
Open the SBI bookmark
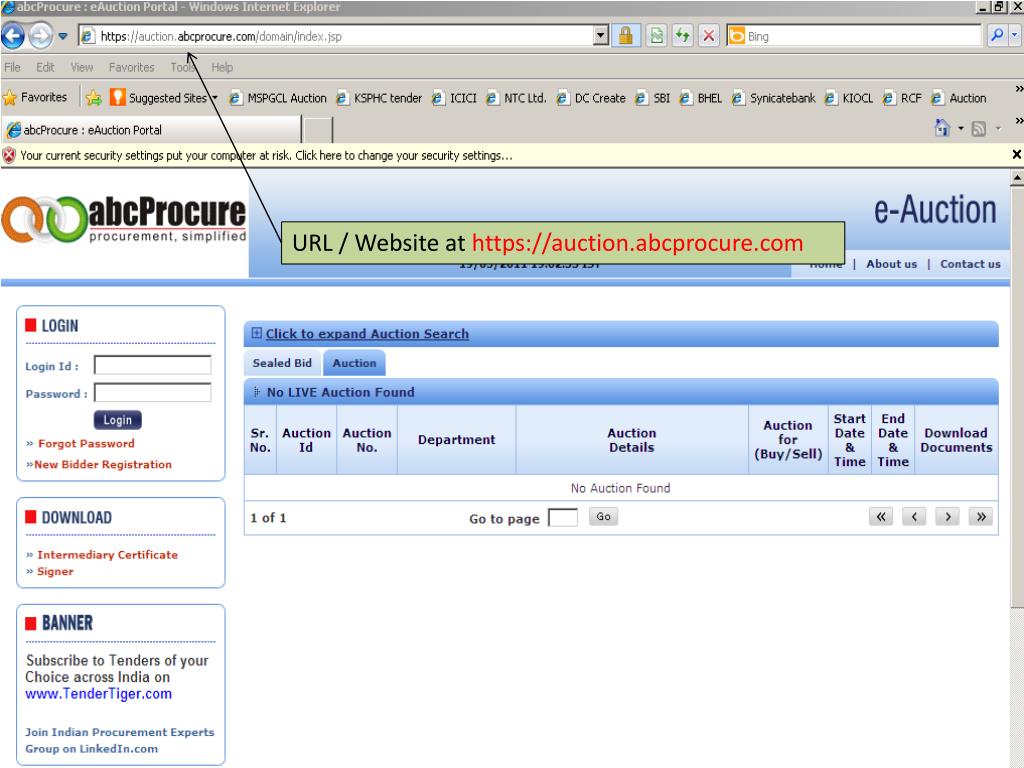652,98
